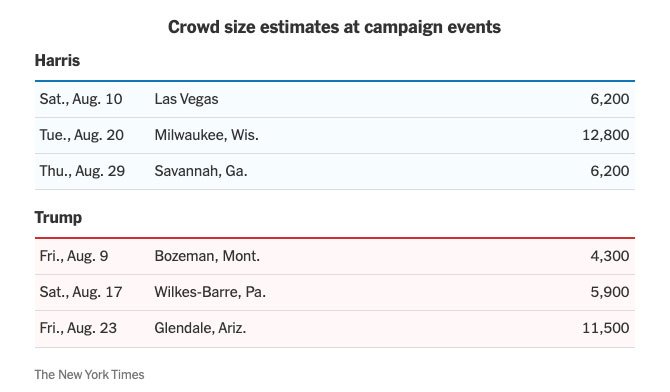Click the Tue., Aug. 20 date

(x=82, y=135)
